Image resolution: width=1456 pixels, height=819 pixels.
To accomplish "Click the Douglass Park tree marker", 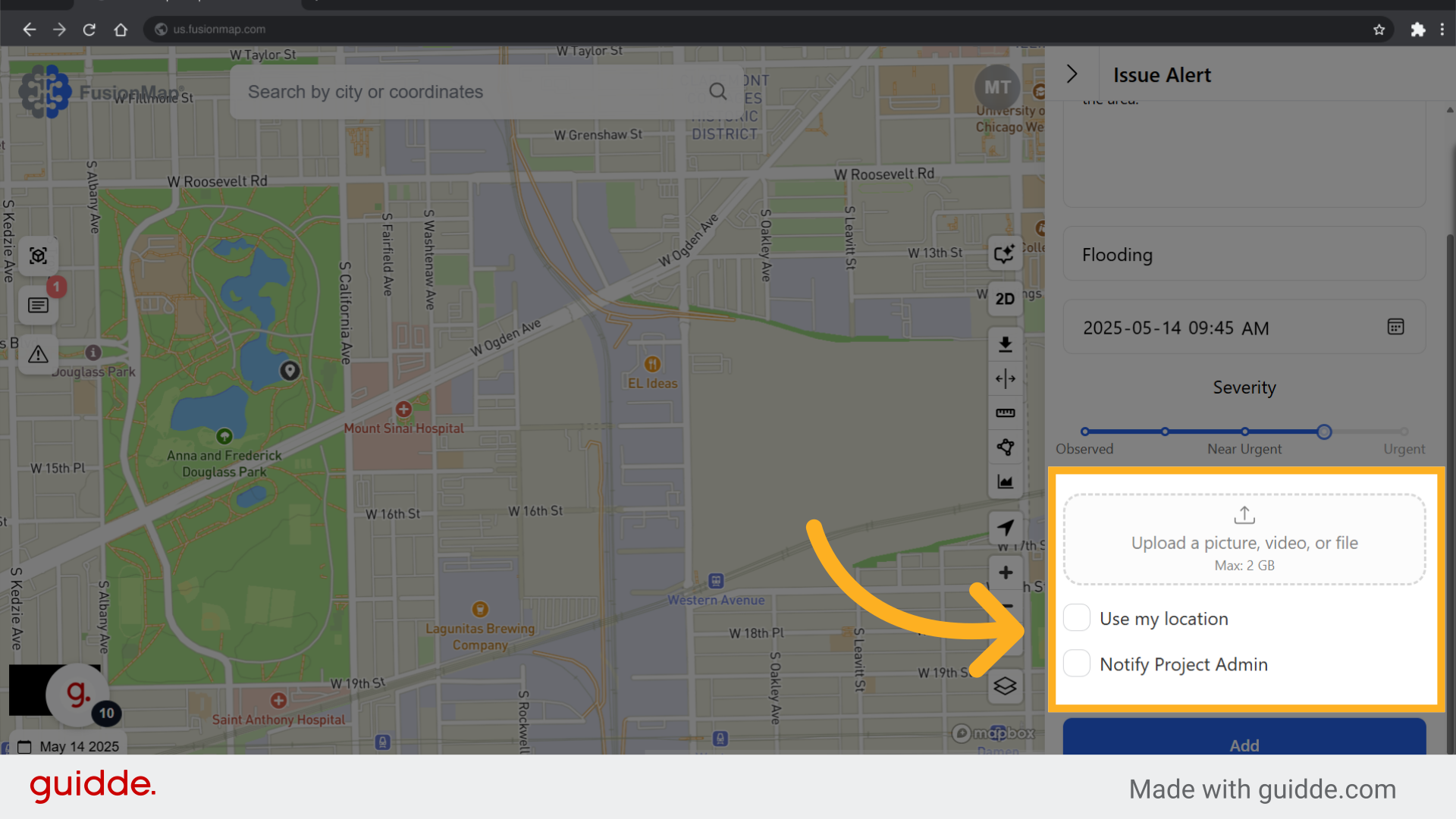I will [x=224, y=436].
